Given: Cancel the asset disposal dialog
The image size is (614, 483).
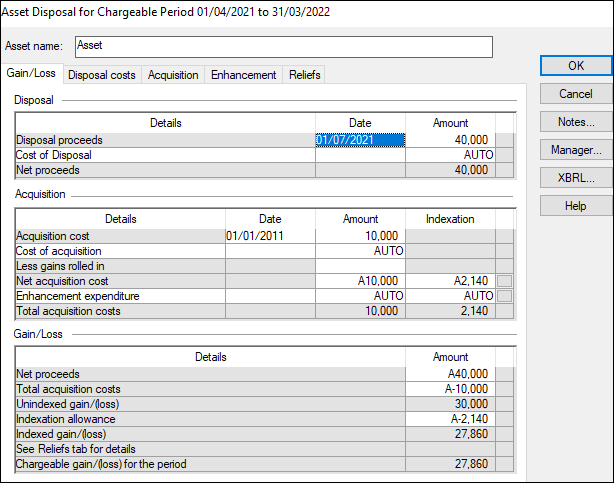Looking at the screenshot, I should click(575, 94).
